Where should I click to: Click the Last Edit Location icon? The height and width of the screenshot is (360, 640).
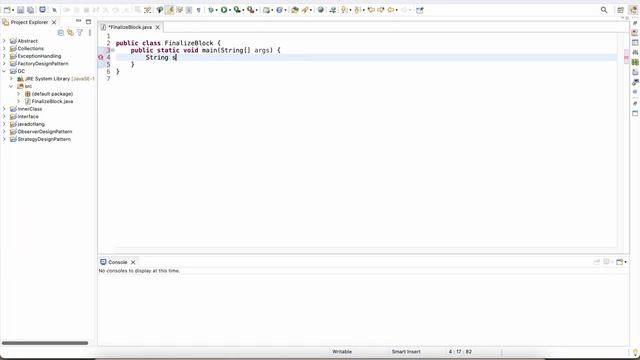click(371, 10)
